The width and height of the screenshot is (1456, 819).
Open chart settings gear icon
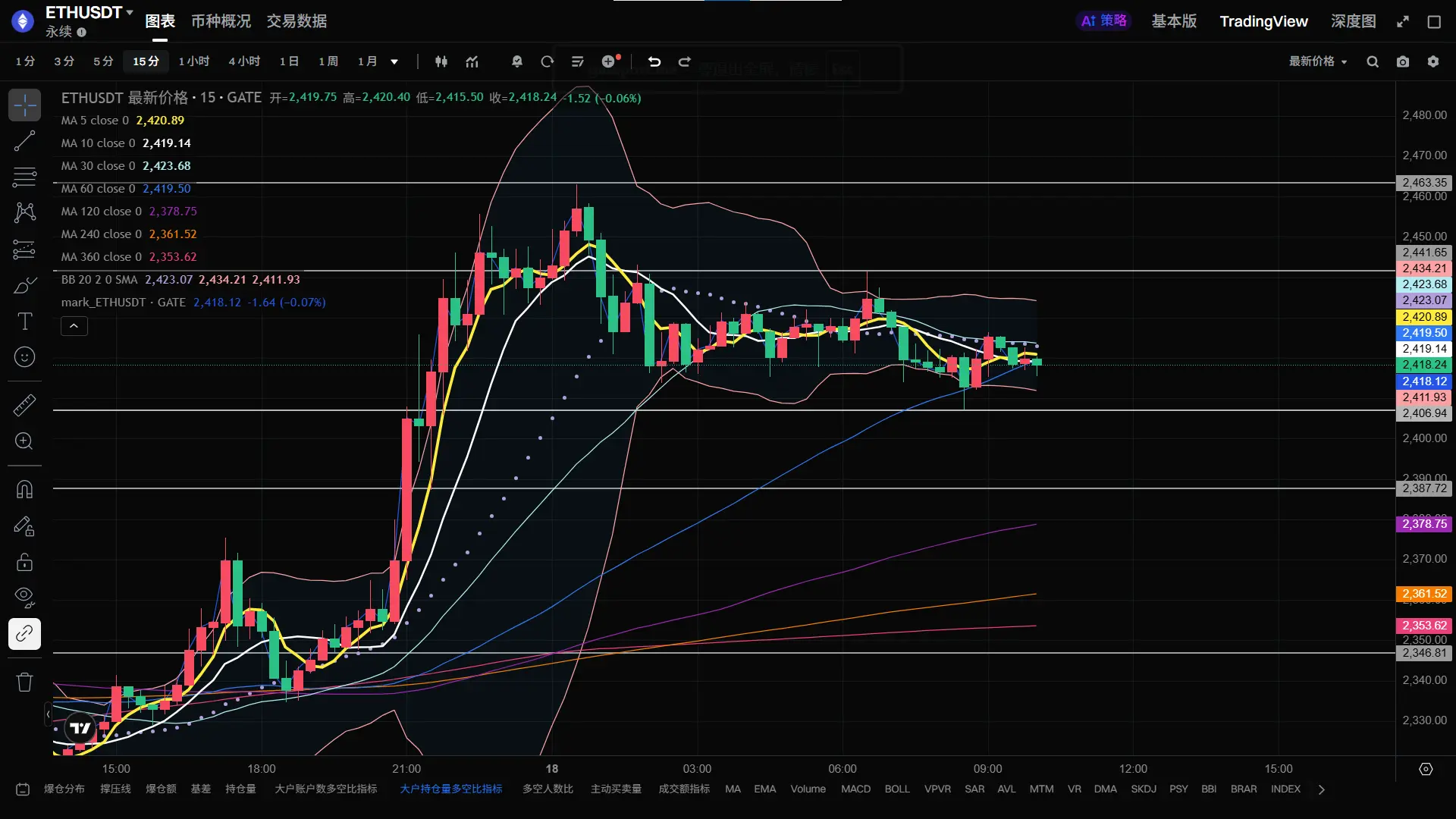pos(1432,62)
